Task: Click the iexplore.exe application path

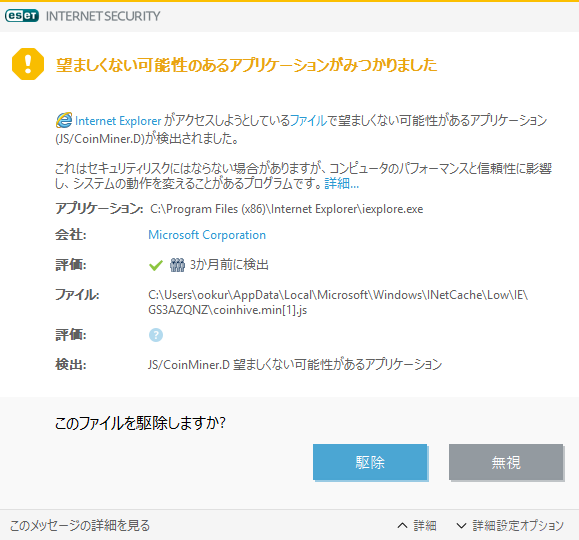Action: pos(287,209)
